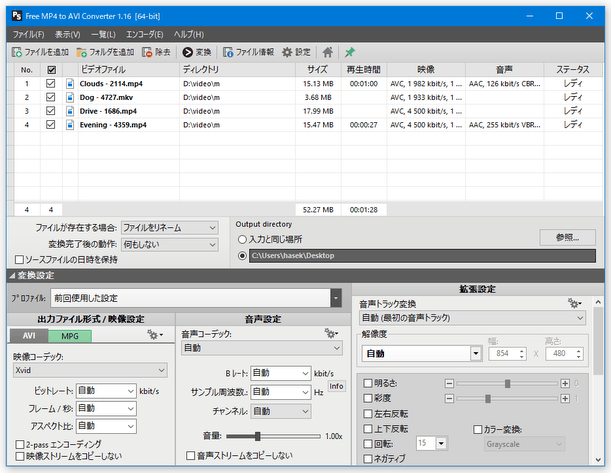611x473 pixels.
Task: Click the resolution width 854 spinner field
Action: tap(507, 353)
